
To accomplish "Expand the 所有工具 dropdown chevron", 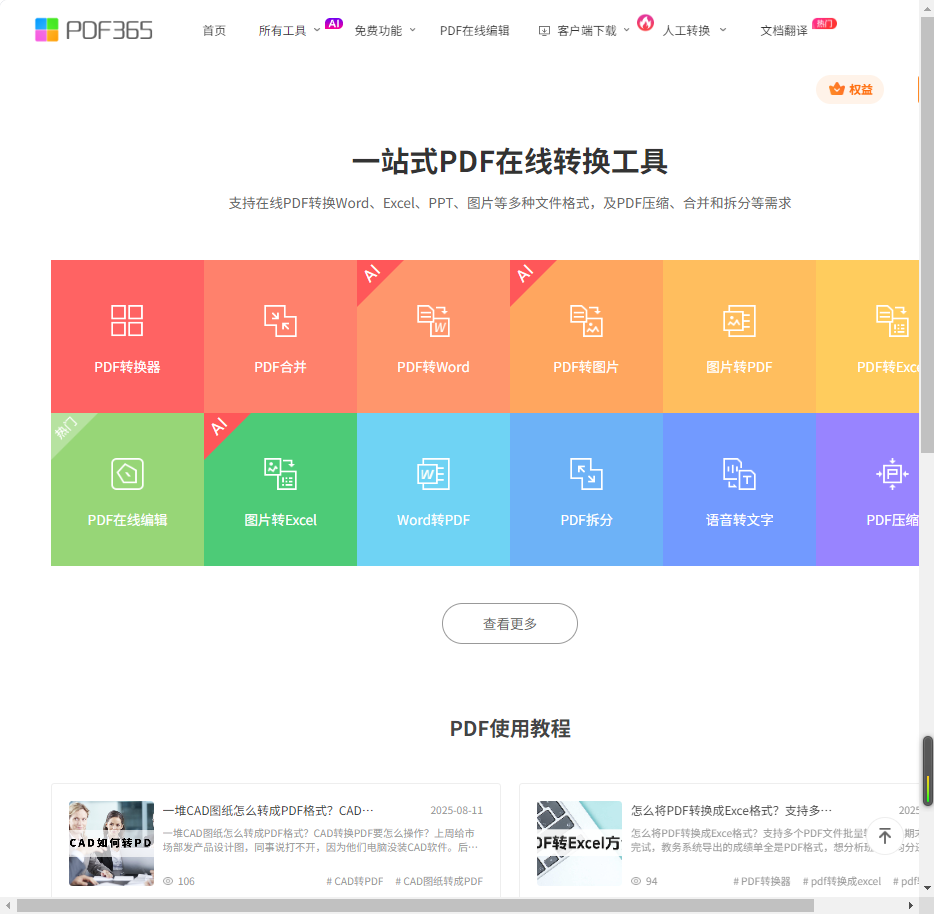I will click(x=317, y=30).
